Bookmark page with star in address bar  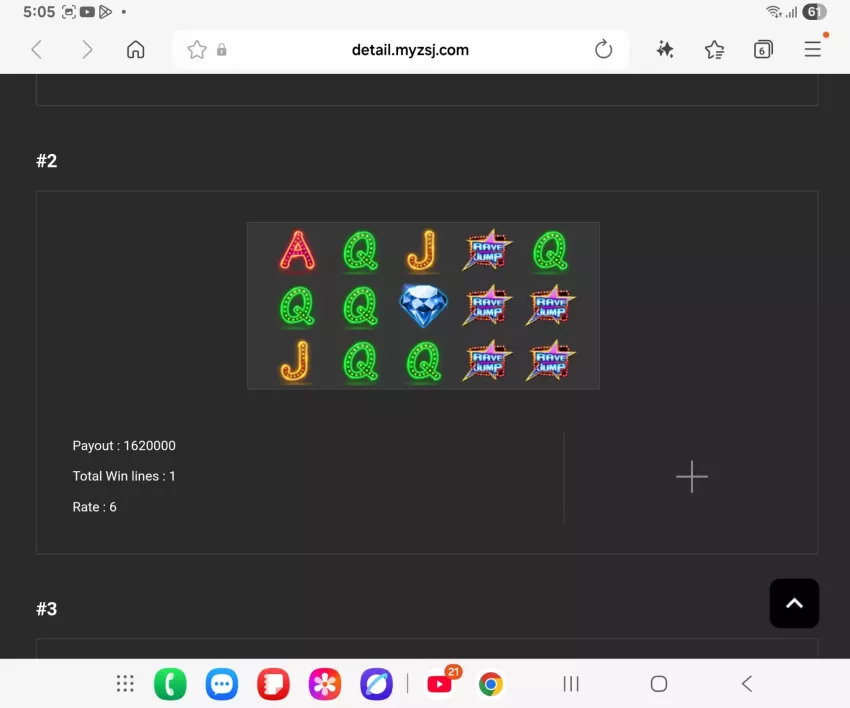point(197,50)
